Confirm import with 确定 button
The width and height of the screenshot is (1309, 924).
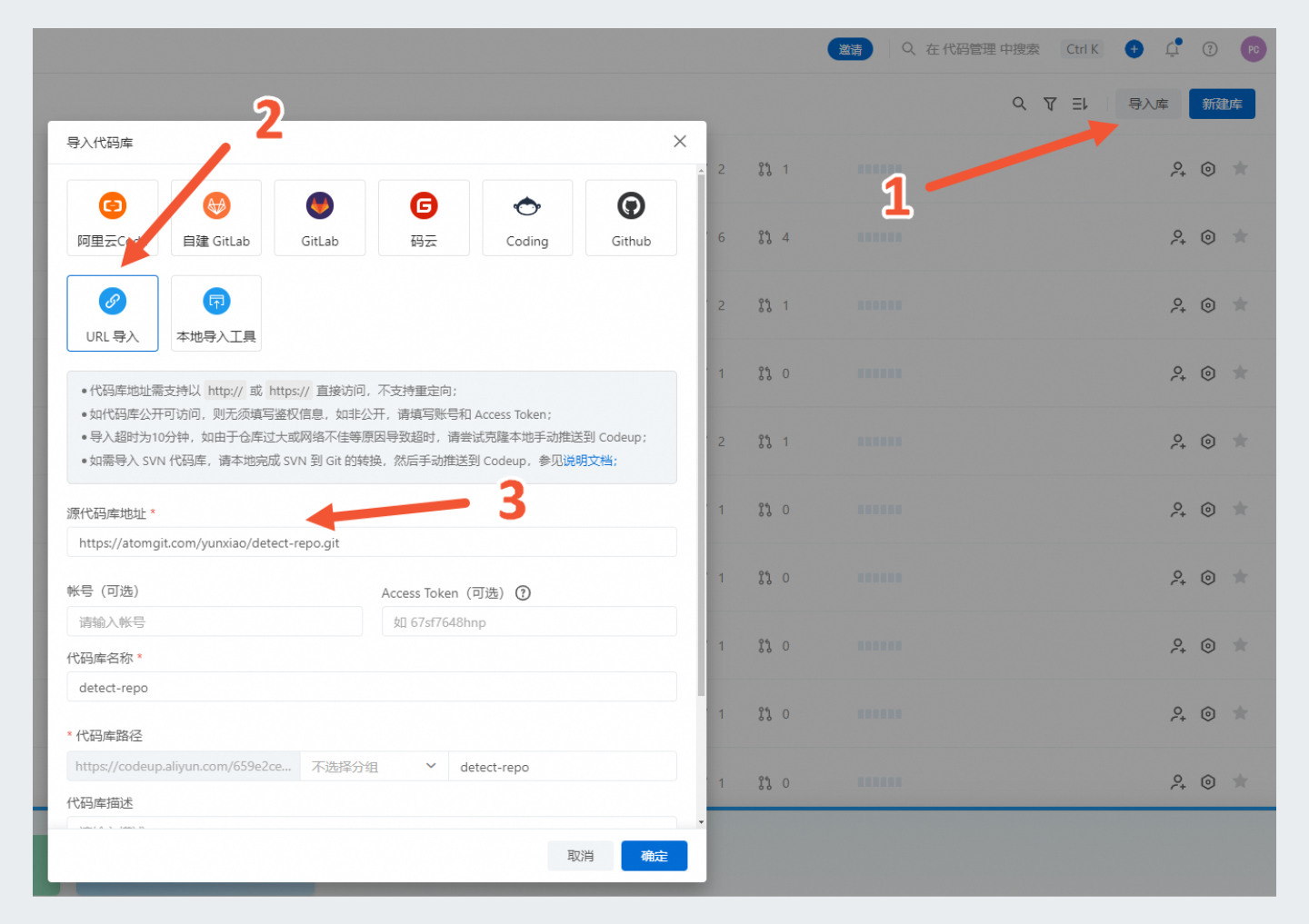point(654,856)
